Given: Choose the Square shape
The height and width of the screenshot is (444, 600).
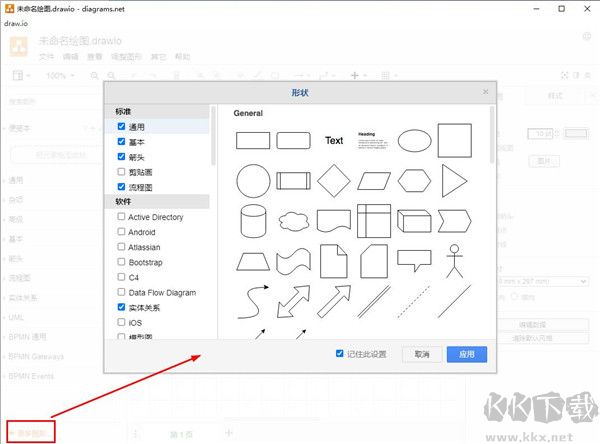Looking at the screenshot, I should [455, 140].
